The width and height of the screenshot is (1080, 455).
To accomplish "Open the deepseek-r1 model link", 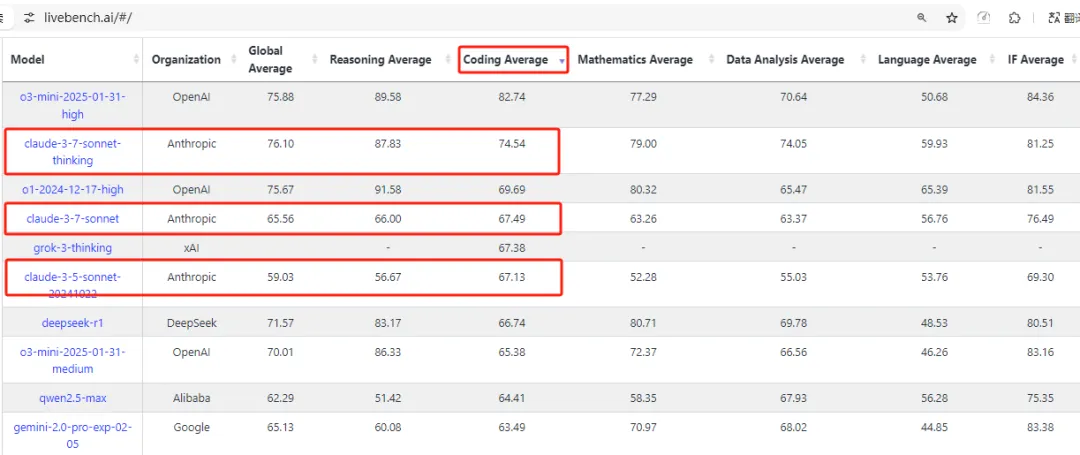I will pos(72,323).
